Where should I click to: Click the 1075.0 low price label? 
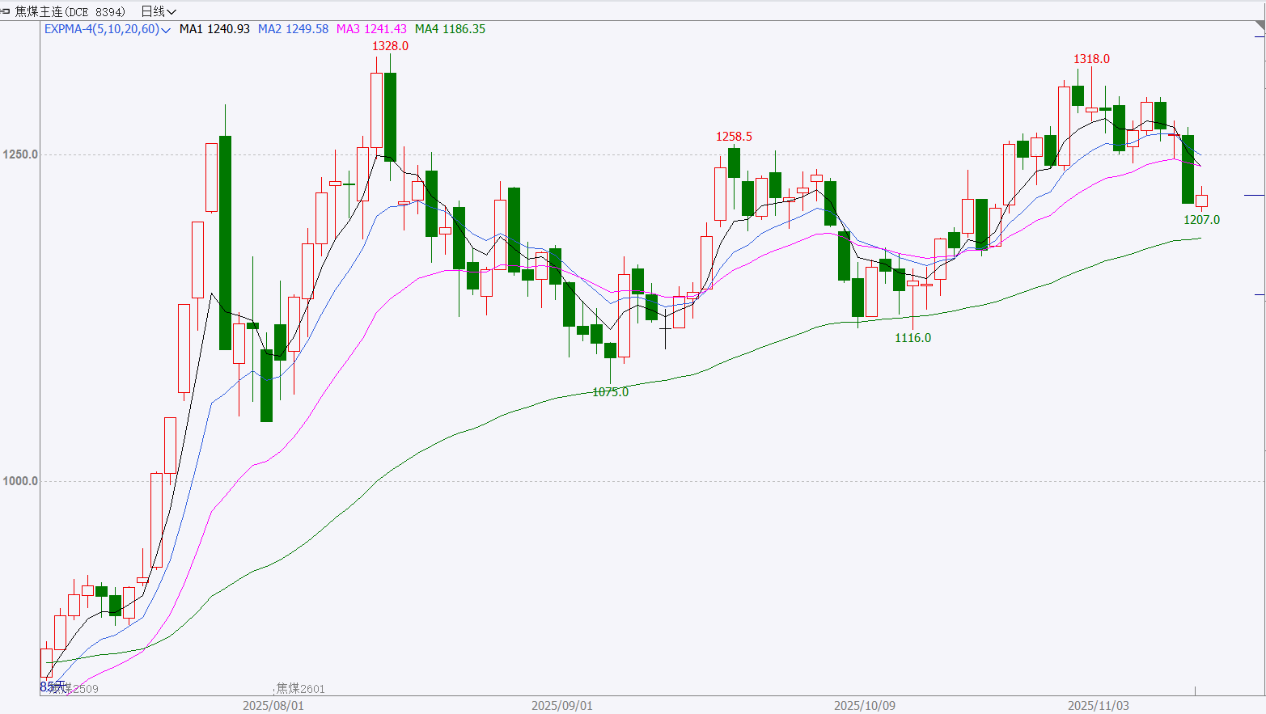610,392
